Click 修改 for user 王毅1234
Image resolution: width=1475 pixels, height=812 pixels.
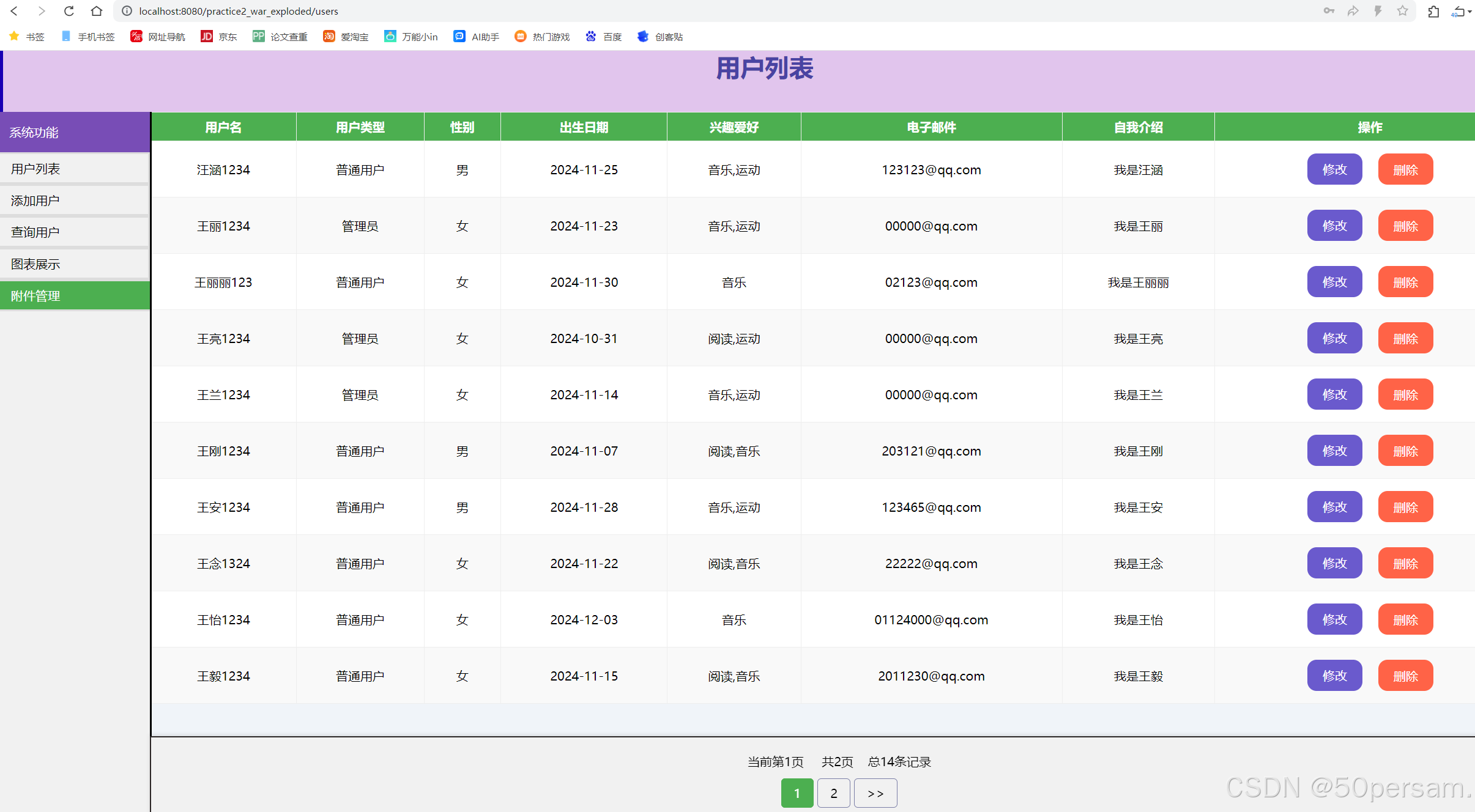[1334, 676]
